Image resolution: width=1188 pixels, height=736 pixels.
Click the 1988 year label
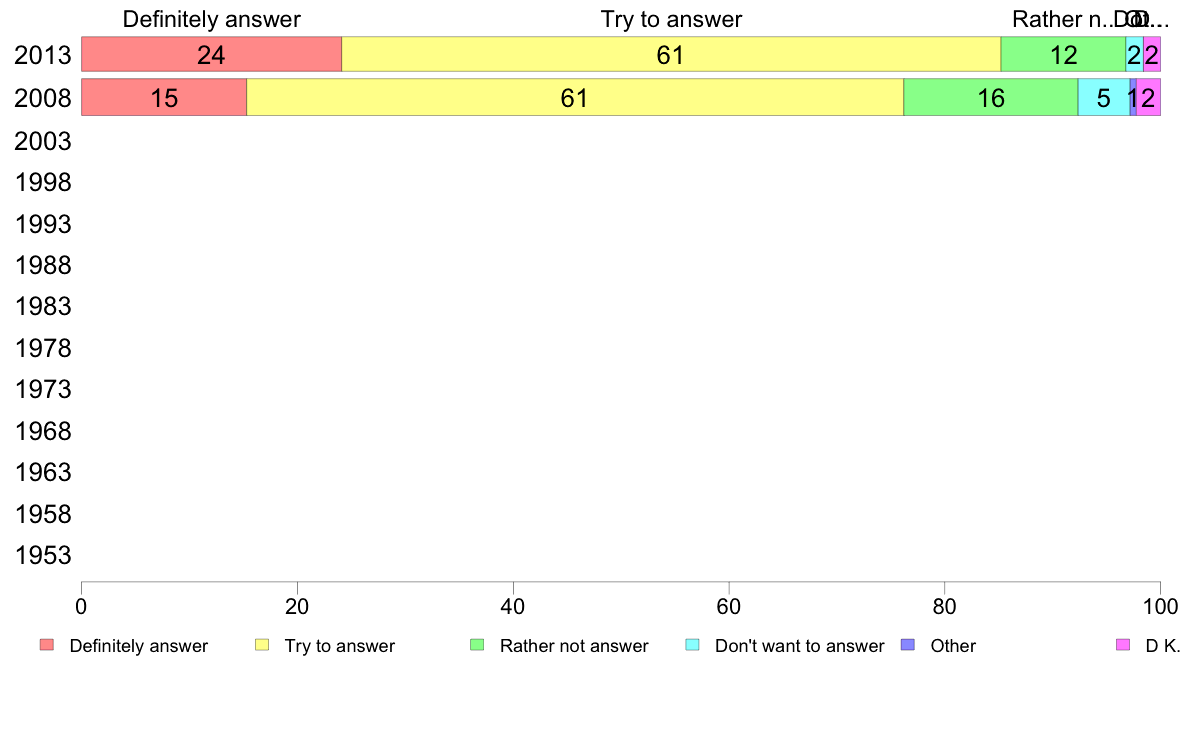coord(42,265)
